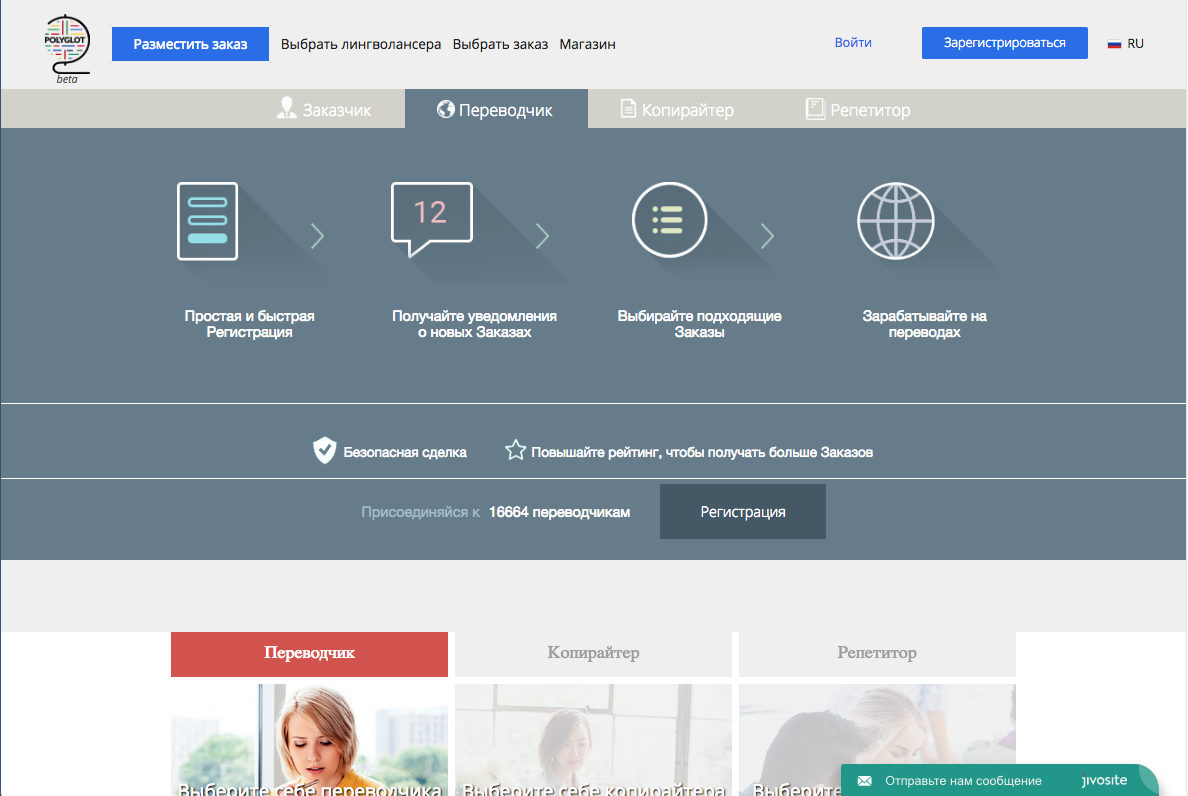Screen dimensions: 1188x796
Task: Click the page icon on Копирайтер tab
Action: (x=628, y=108)
